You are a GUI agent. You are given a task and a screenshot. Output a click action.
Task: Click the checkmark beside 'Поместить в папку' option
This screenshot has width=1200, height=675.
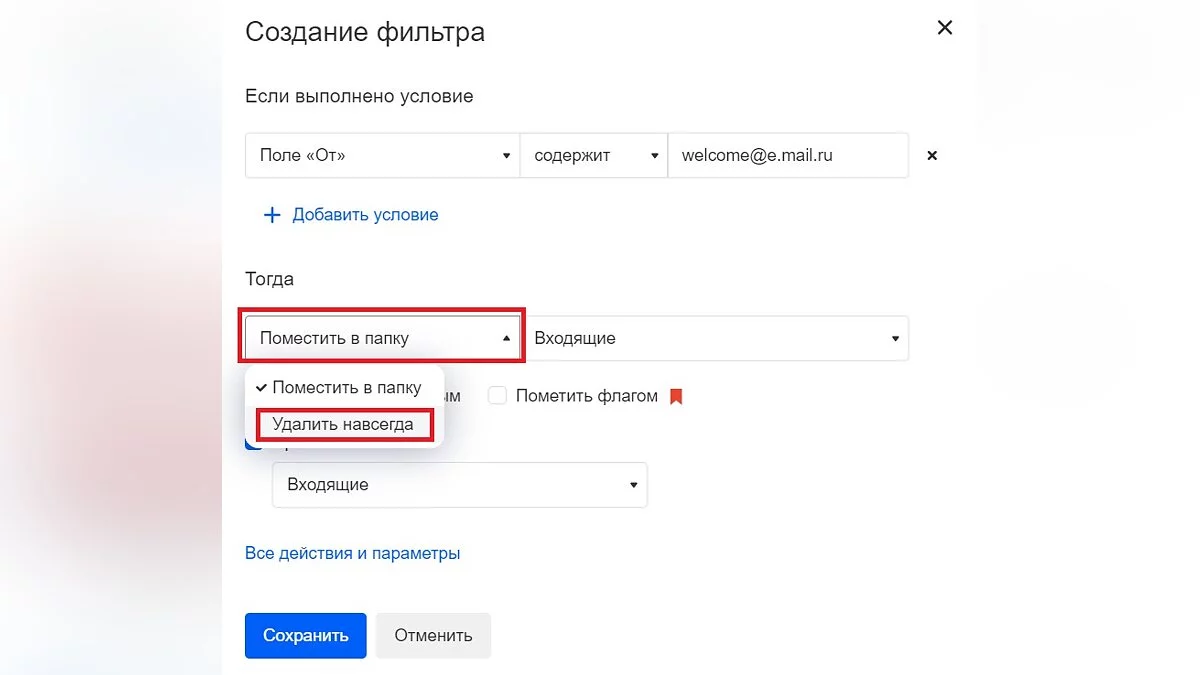coord(261,388)
